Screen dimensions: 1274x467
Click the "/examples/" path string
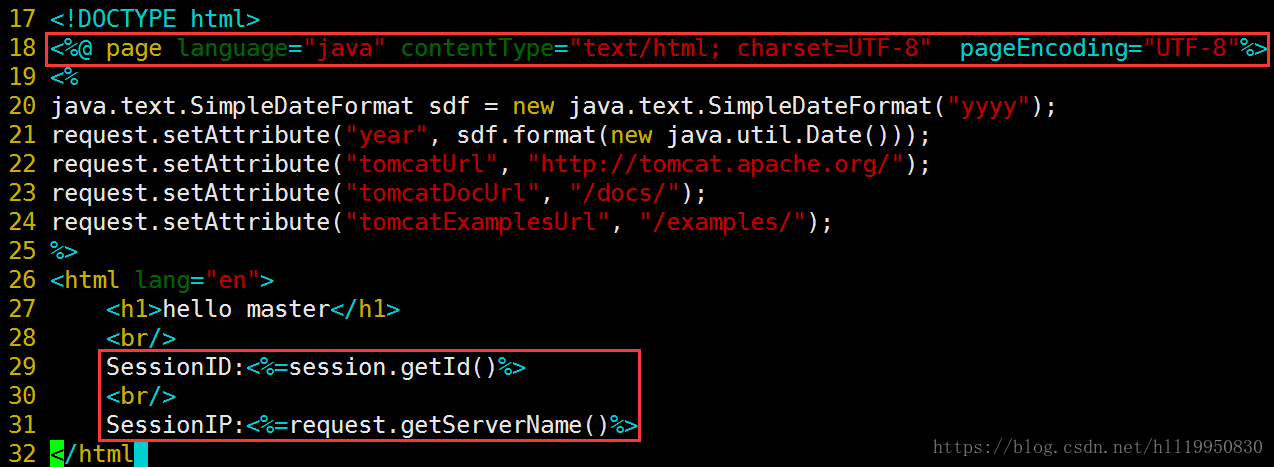(x=723, y=222)
